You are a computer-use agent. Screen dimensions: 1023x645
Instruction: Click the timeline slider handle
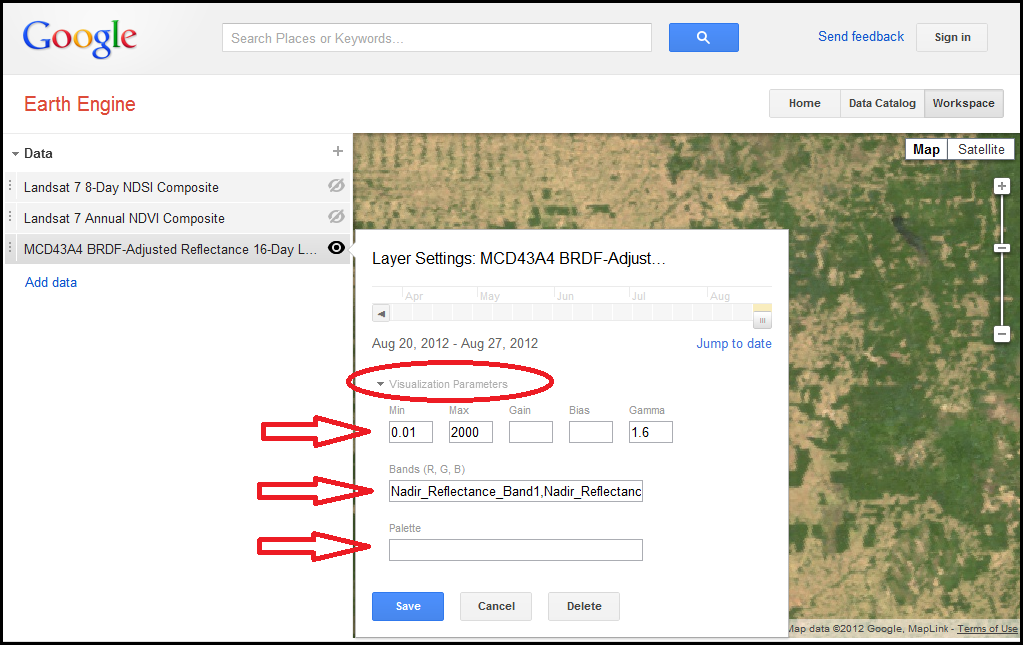click(x=762, y=320)
